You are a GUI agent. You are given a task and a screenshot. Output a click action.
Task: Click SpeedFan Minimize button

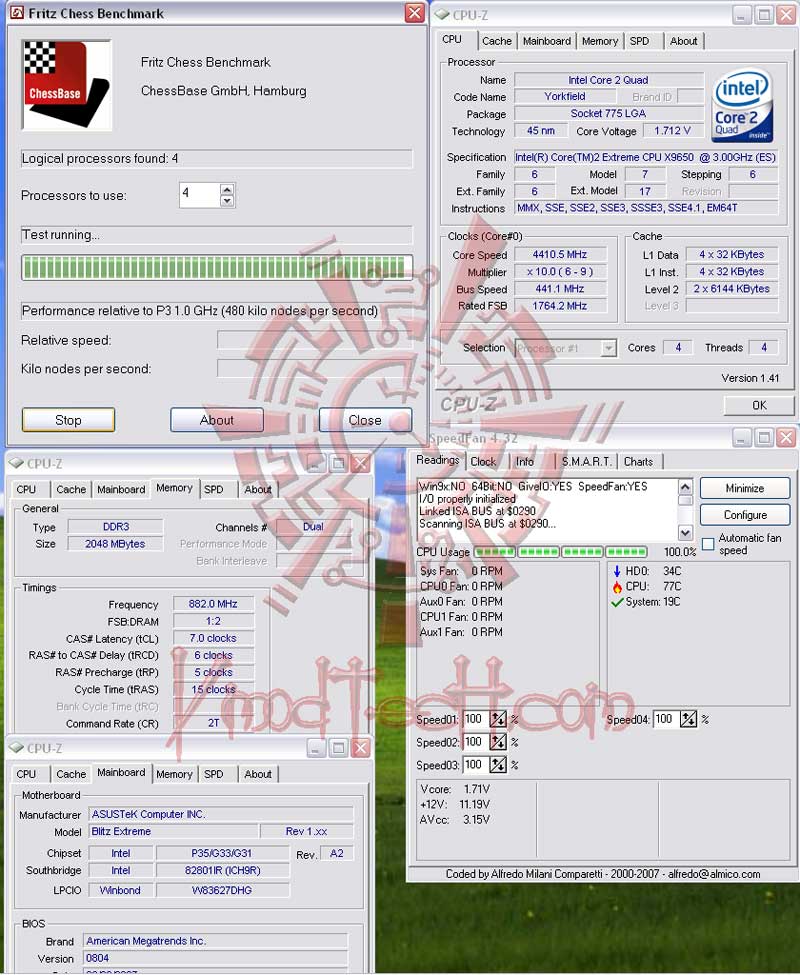click(745, 488)
